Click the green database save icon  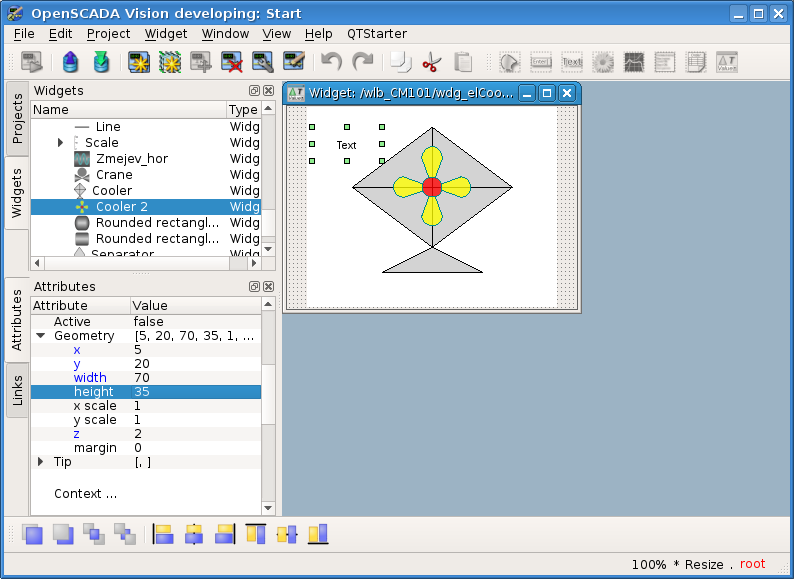click(x=101, y=62)
